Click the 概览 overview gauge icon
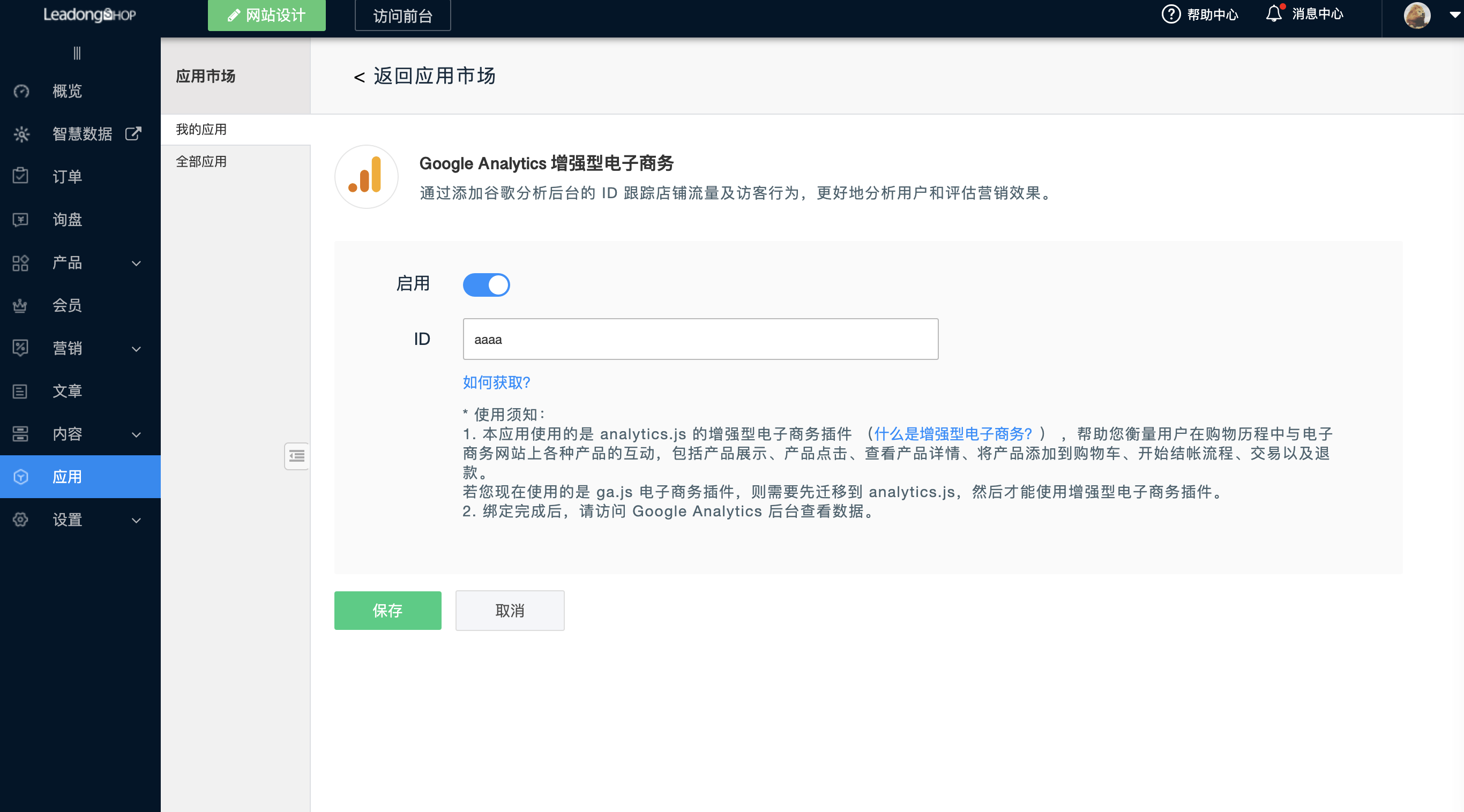Screen dimensions: 1464x812 [21, 92]
